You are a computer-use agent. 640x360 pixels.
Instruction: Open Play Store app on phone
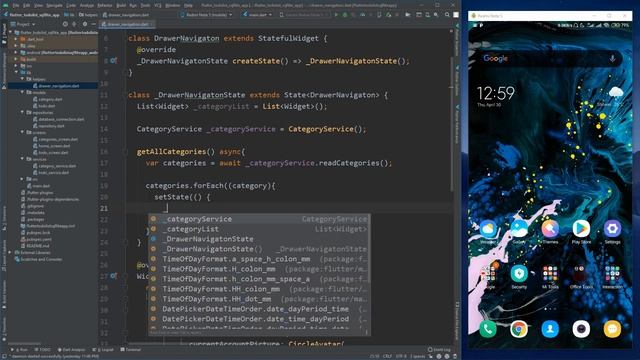(x=581, y=232)
